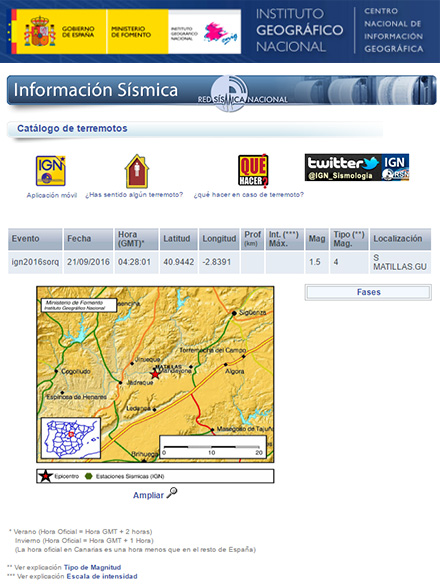440x584 pixels.
Task: Click the Latitud column header
Action: tap(178, 239)
